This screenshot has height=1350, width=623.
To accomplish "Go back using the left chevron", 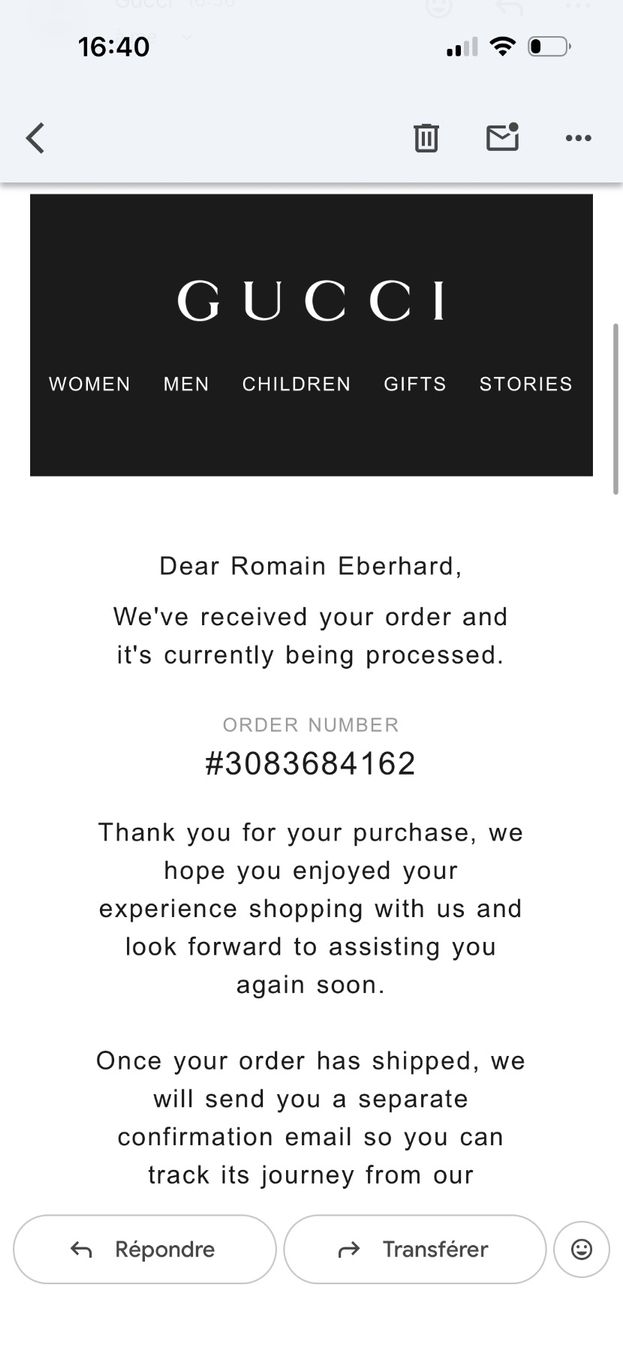I will pos(35,138).
